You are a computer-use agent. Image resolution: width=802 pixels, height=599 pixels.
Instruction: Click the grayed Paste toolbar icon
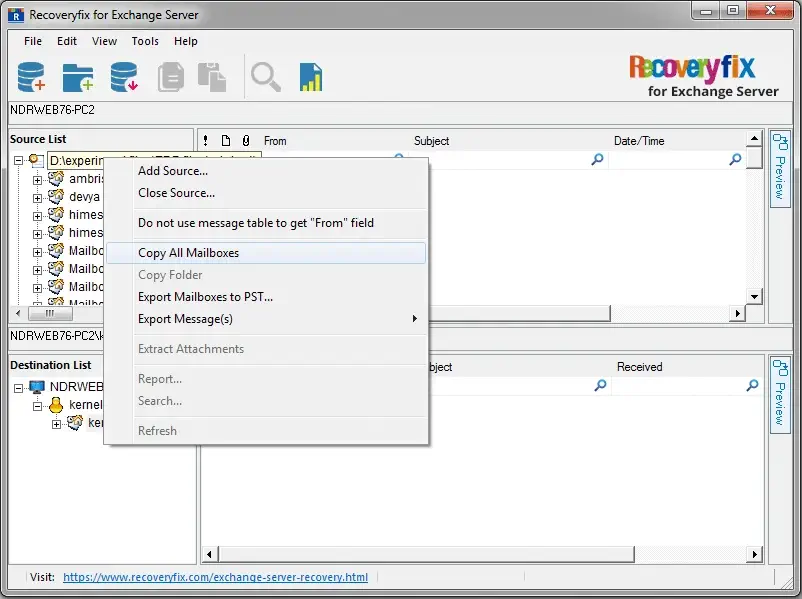[212, 77]
